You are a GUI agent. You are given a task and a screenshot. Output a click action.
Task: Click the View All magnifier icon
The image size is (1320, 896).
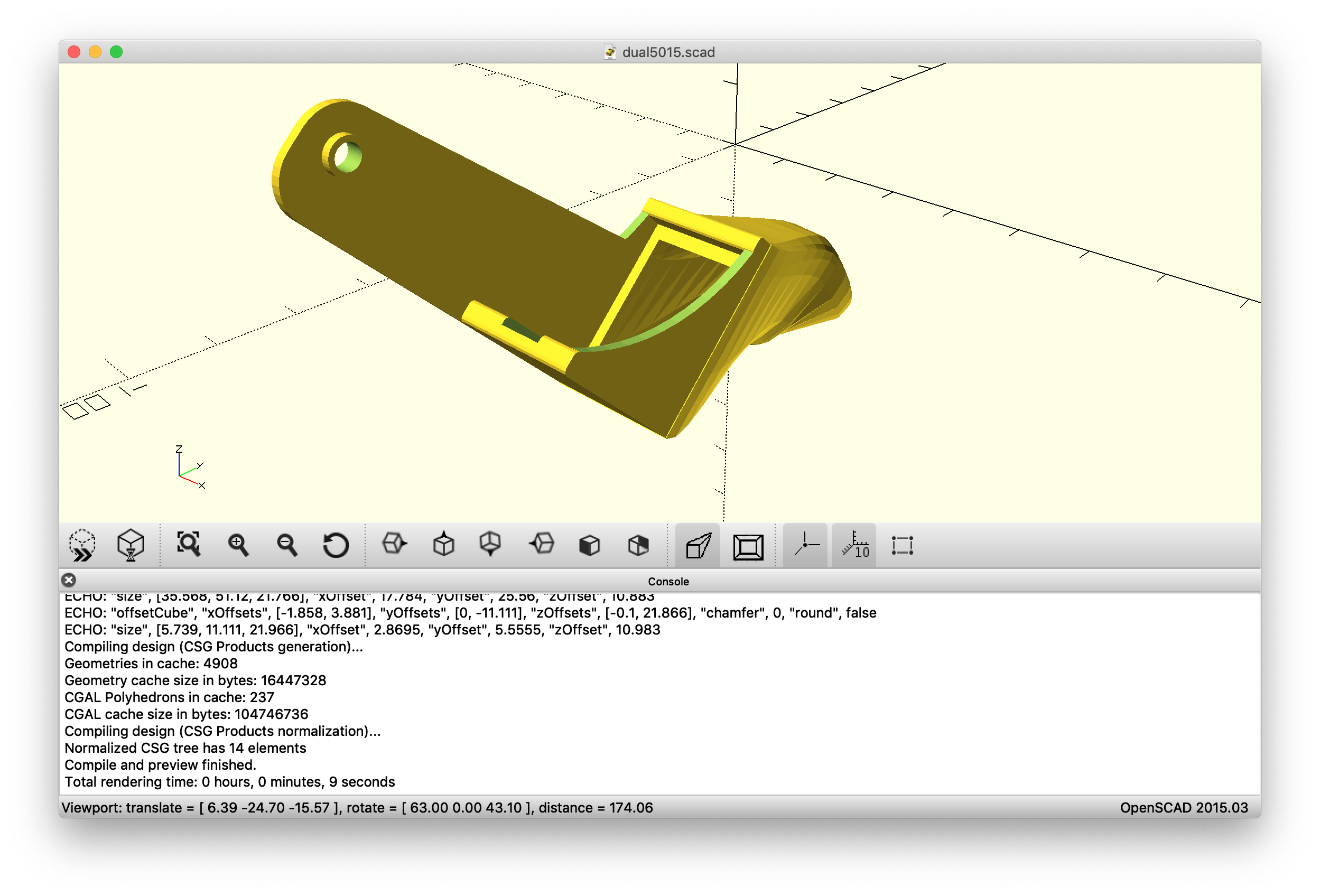(189, 545)
